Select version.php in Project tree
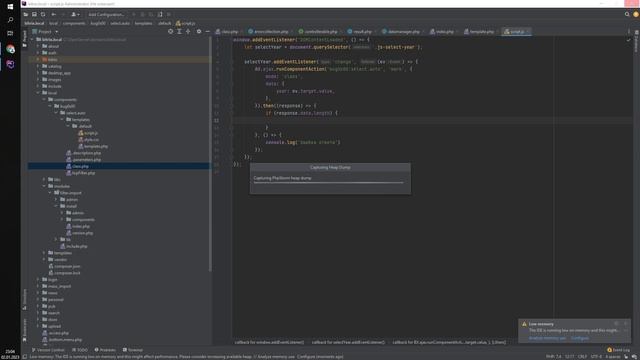Screen dimensions: 640x360 pyautogui.click(x=79, y=233)
